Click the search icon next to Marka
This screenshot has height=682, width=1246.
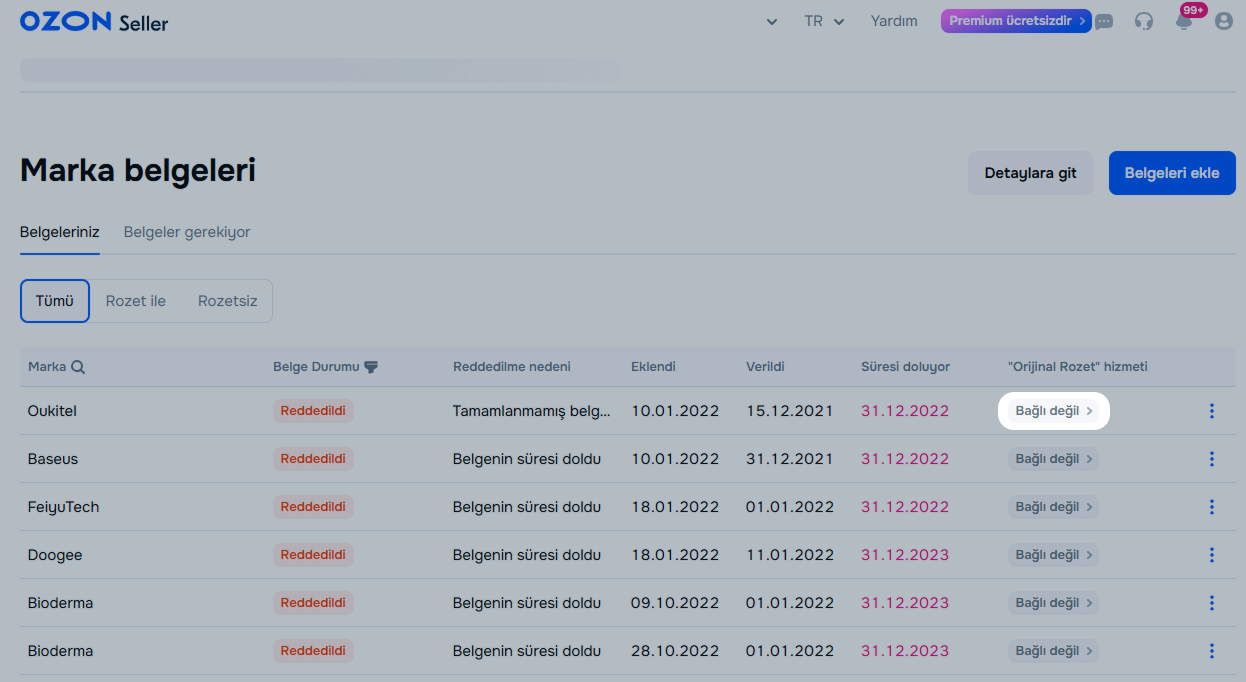(x=78, y=367)
